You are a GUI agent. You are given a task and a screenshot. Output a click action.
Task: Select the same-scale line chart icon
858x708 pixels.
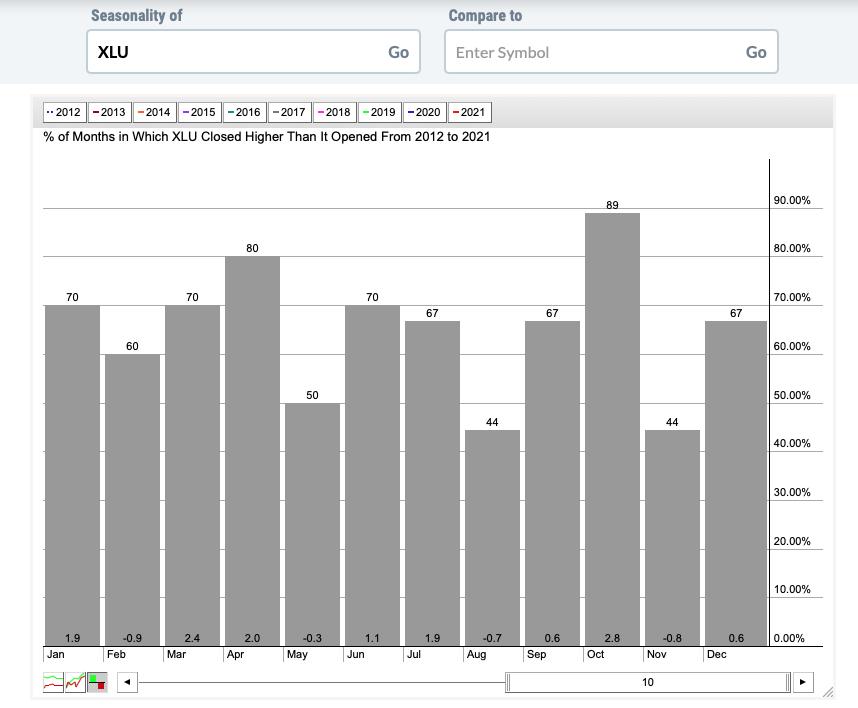pos(75,682)
